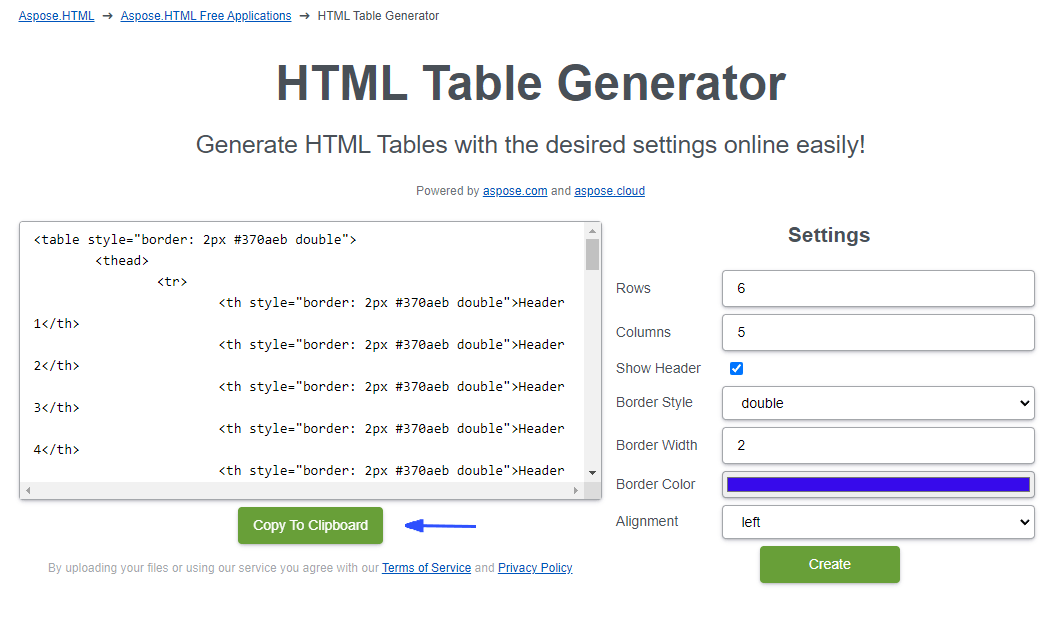
Task: Open the Aspose.HTML breadcrumb link
Action: (x=56, y=16)
